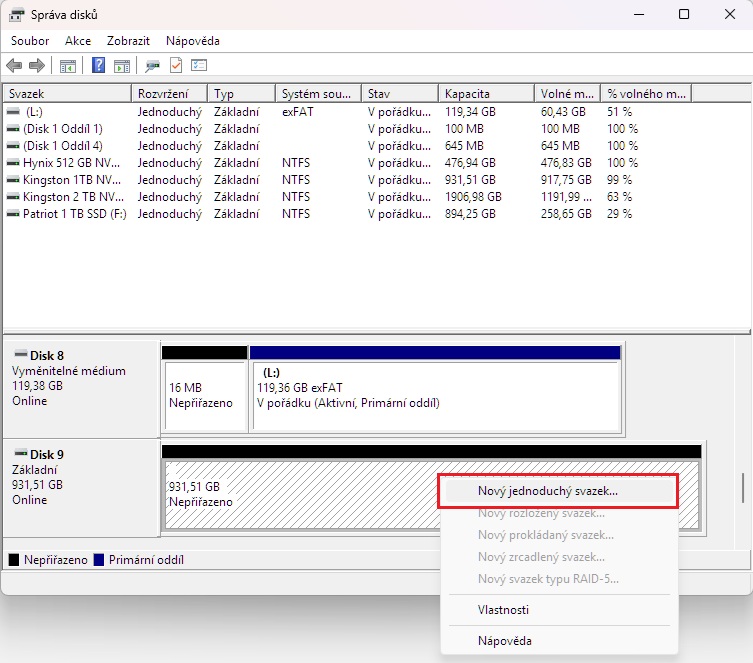Click the show/hide action pane toolbar icon
Screen dimensions: 753x663
point(122,66)
